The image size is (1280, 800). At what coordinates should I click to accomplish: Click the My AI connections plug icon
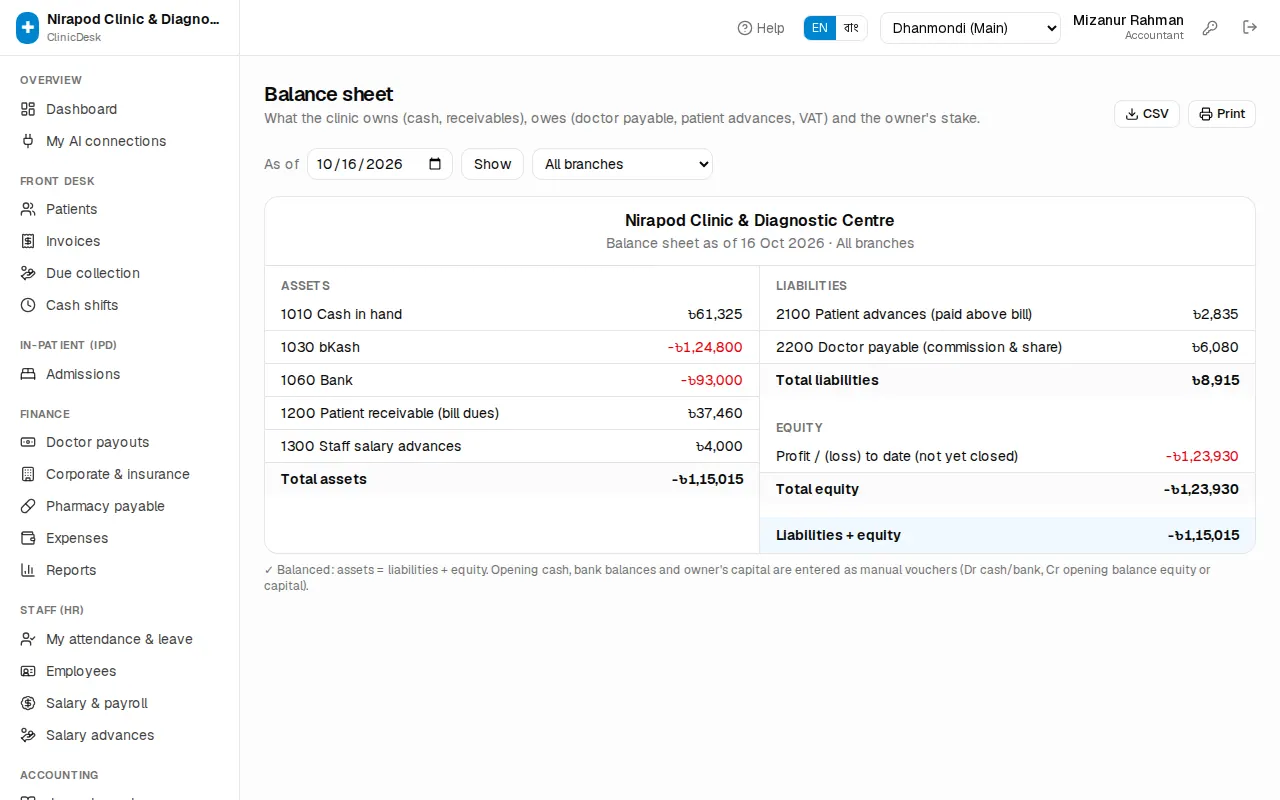(28, 141)
